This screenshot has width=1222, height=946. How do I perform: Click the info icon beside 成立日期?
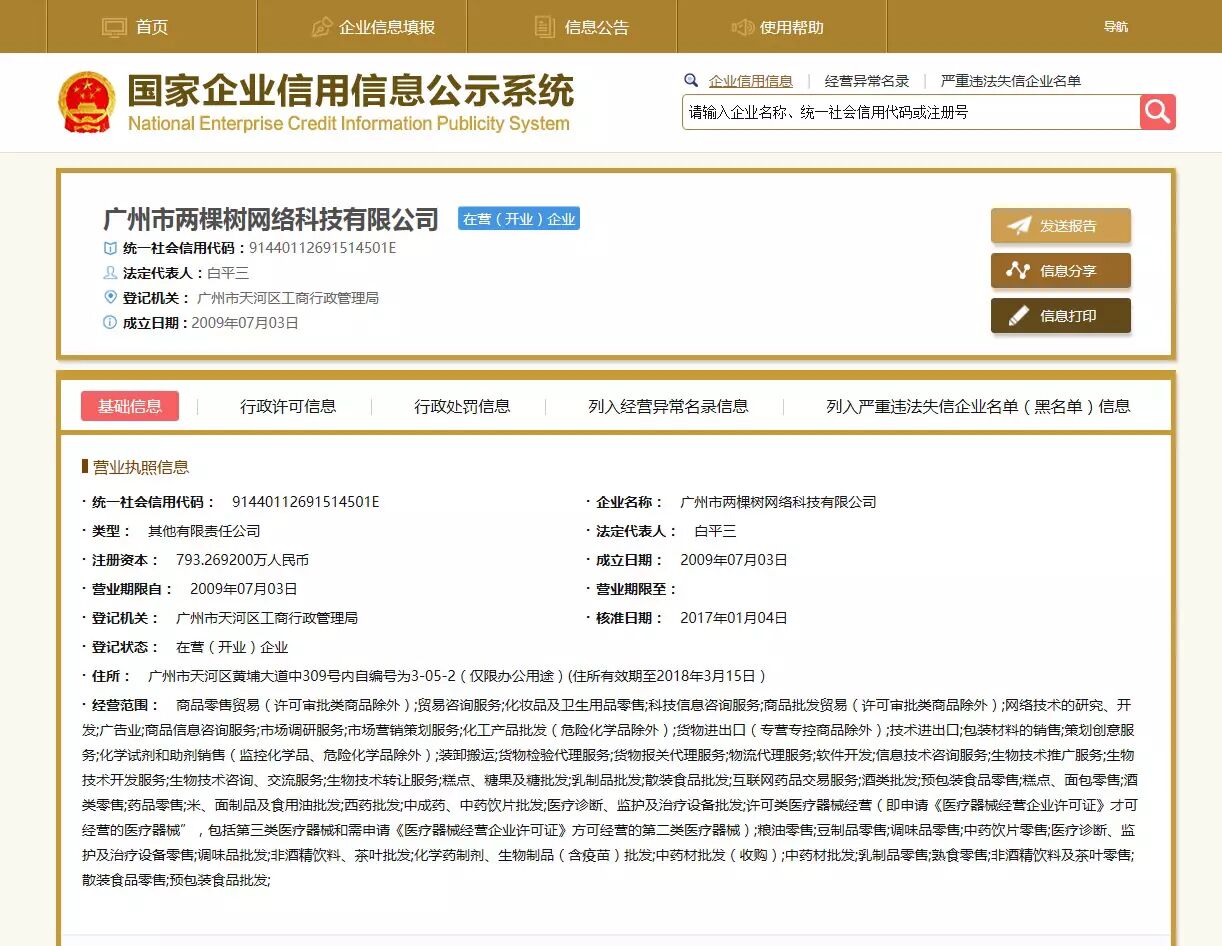tap(110, 323)
